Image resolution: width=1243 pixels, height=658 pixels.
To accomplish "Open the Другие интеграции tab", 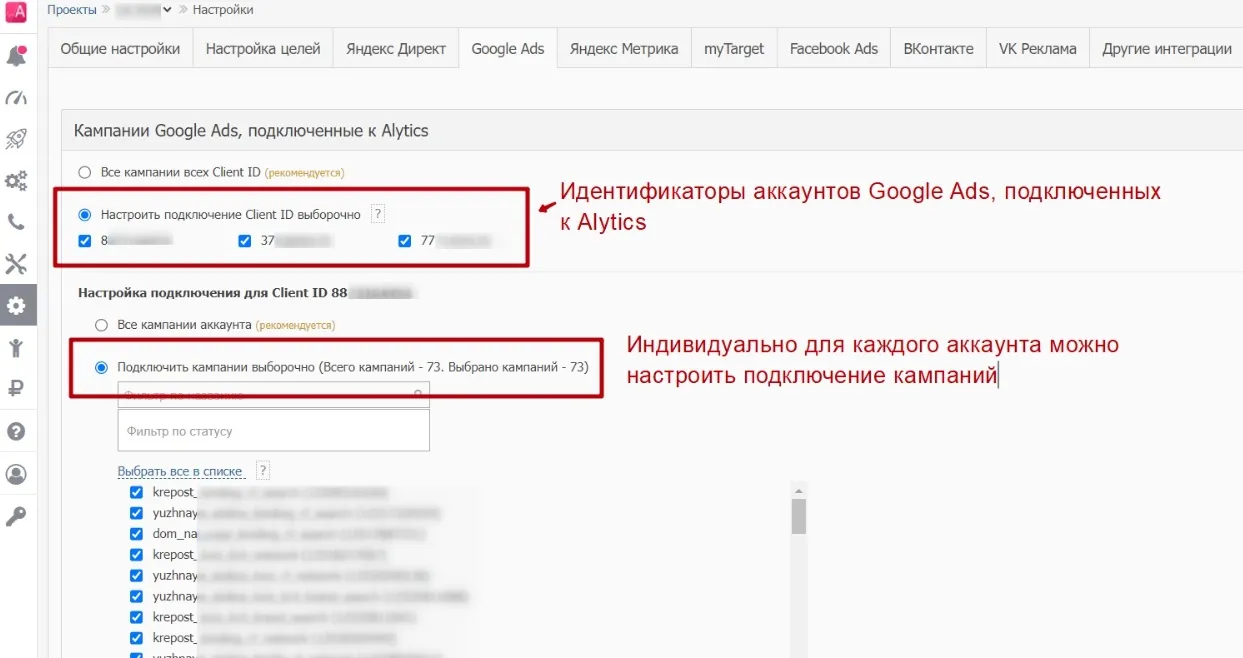I will [x=1167, y=49].
